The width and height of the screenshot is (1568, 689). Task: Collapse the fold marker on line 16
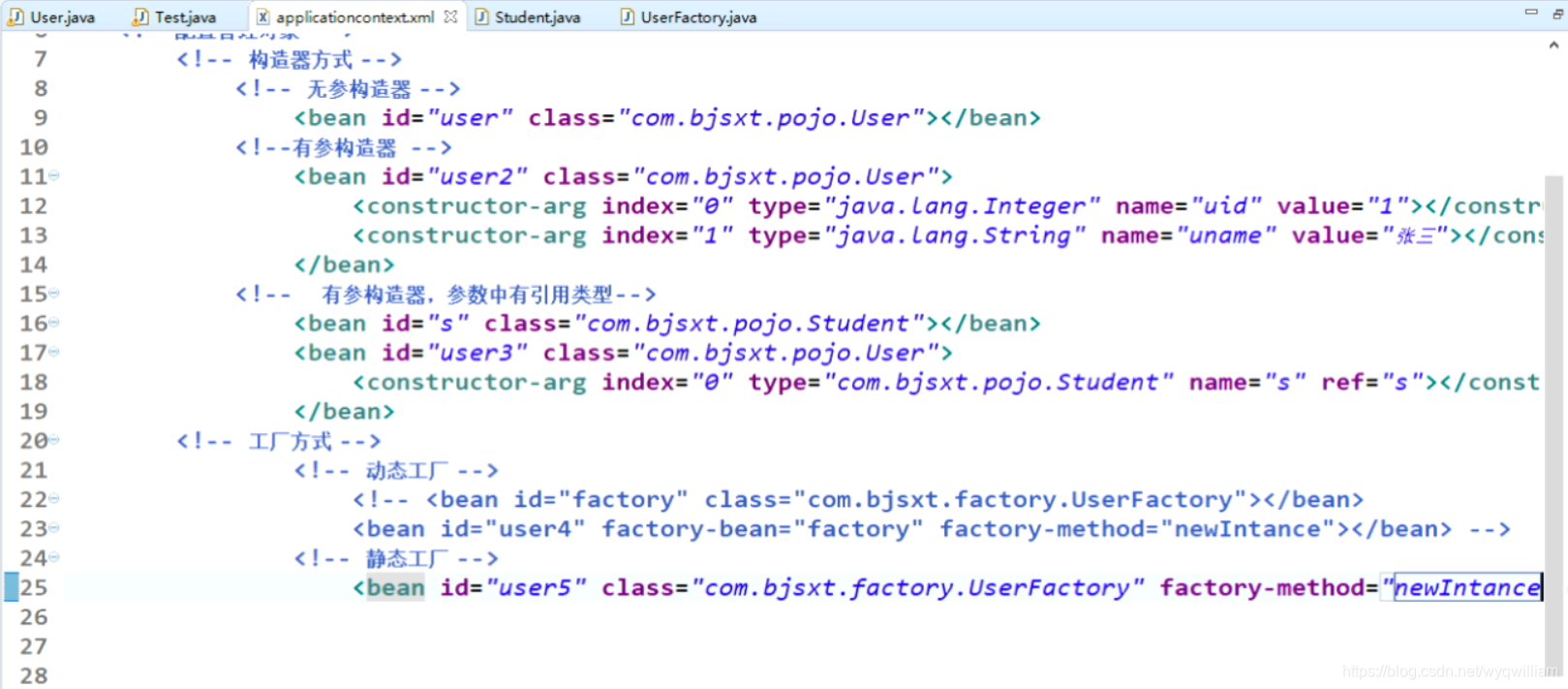coord(54,322)
